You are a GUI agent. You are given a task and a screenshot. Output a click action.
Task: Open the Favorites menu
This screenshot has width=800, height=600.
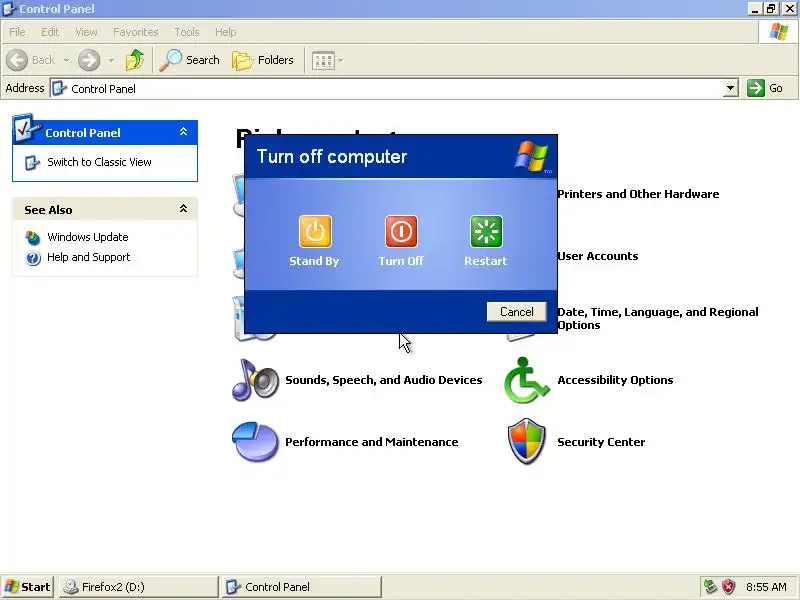(136, 32)
